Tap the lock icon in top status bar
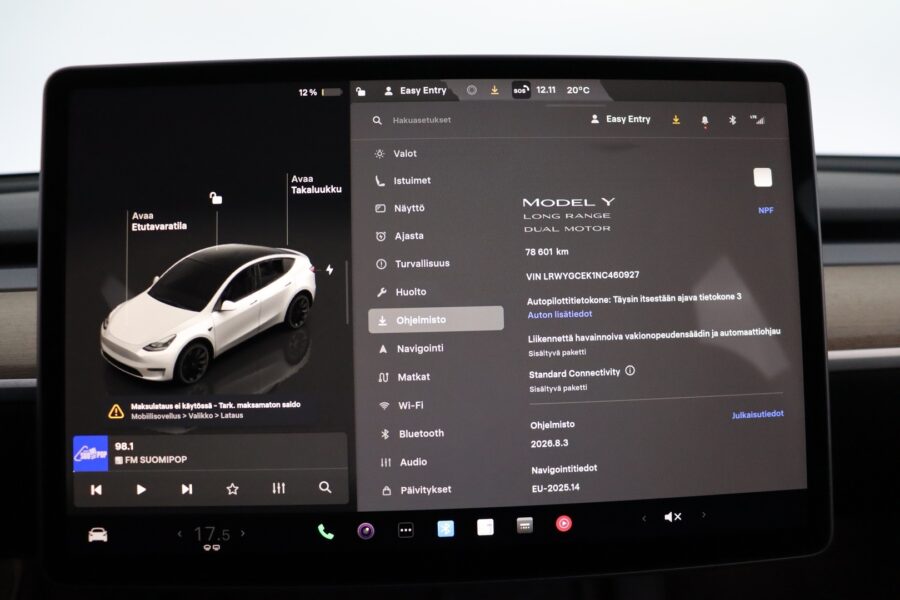Image resolution: width=900 pixels, height=600 pixels. [361, 91]
